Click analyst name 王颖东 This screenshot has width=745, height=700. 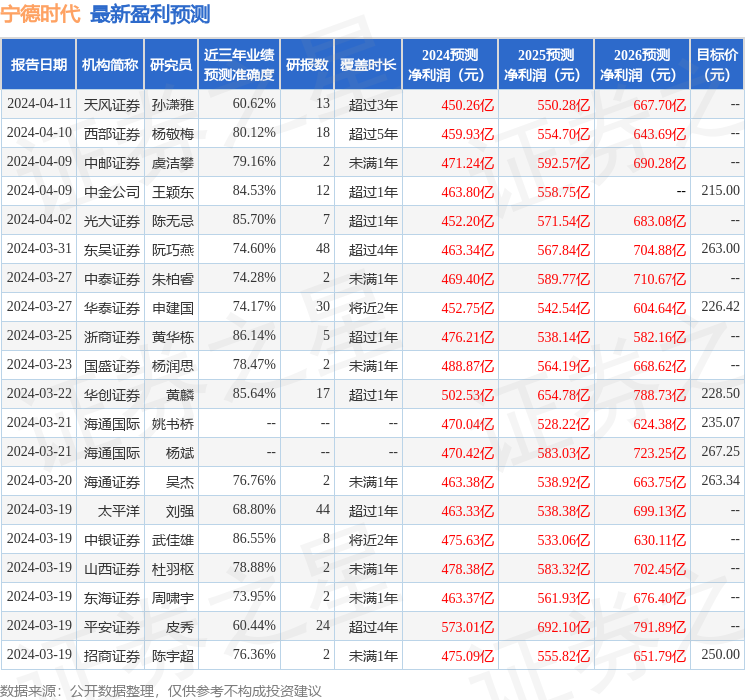point(172,192)
